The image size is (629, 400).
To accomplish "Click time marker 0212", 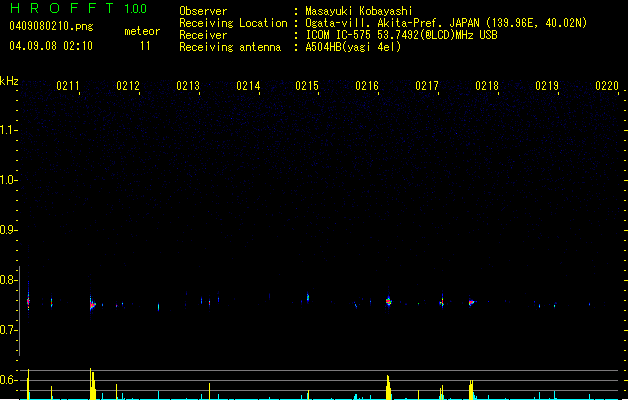I will click(x=128, y=86).
